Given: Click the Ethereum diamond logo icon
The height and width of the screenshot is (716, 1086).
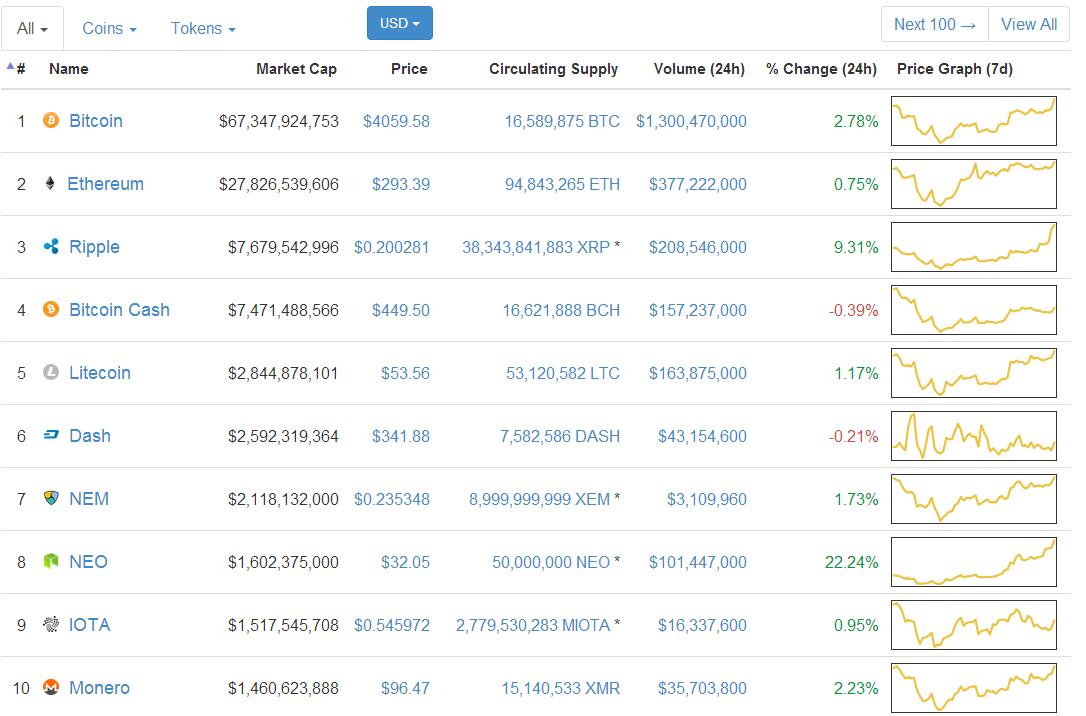Looking at the screenshot, I should coord(50,184).
